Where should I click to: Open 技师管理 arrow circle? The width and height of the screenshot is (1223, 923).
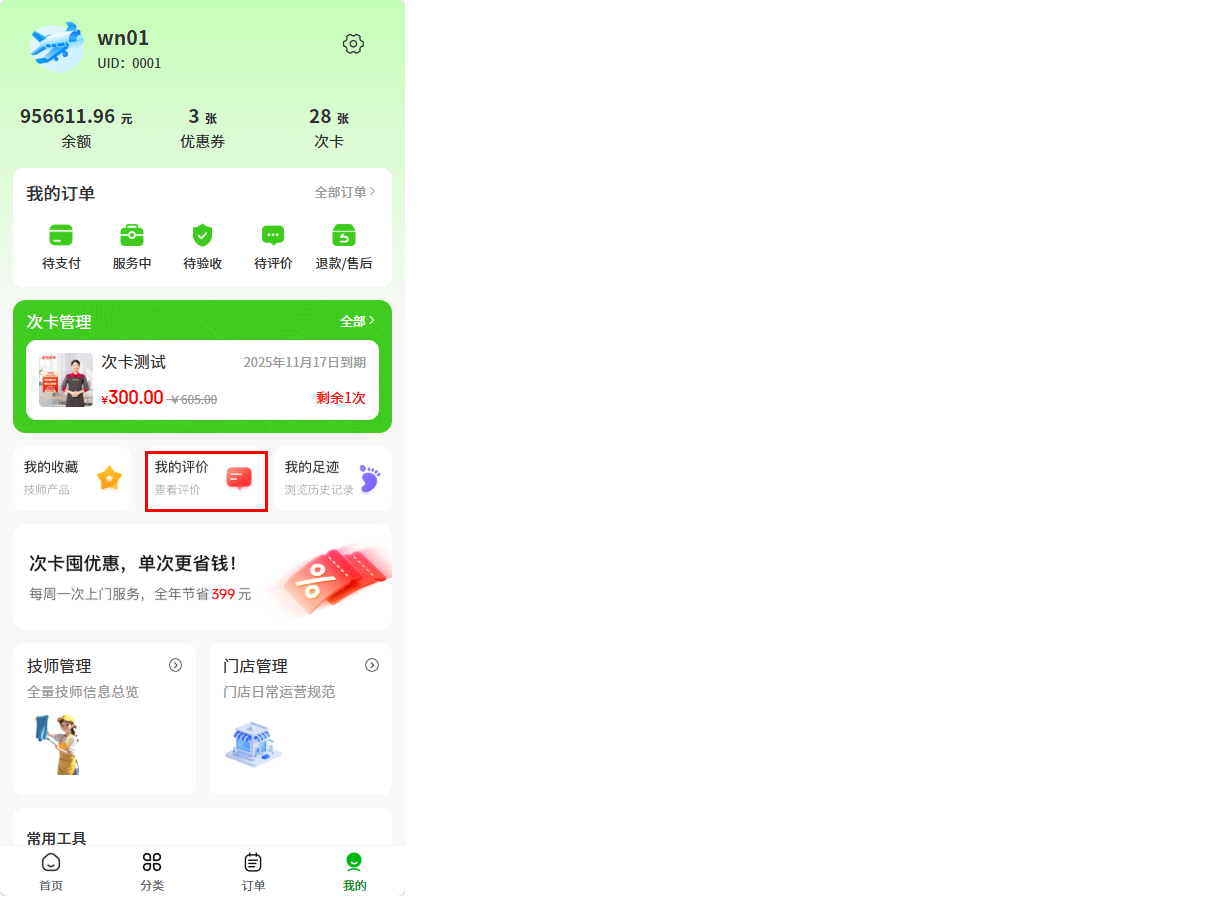[x=175, y=665]
